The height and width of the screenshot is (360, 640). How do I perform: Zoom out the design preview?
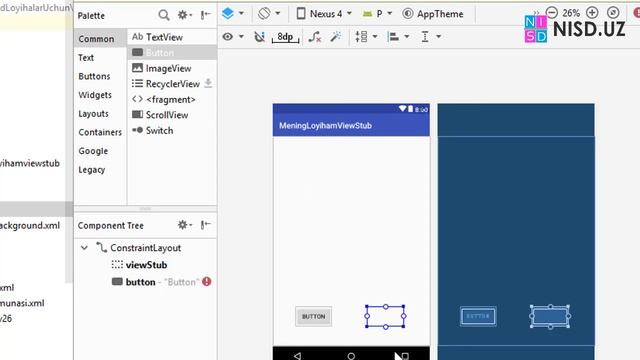pos(552,13)
